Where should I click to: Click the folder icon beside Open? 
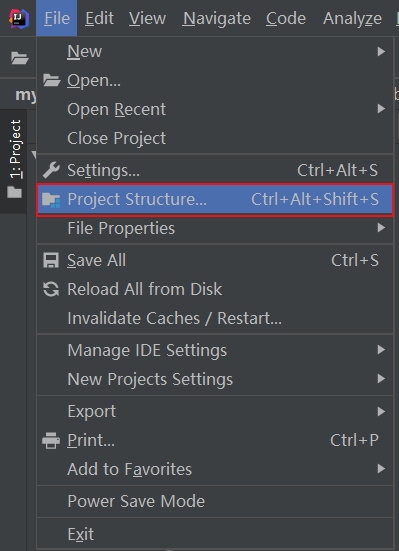click(52, 80)
